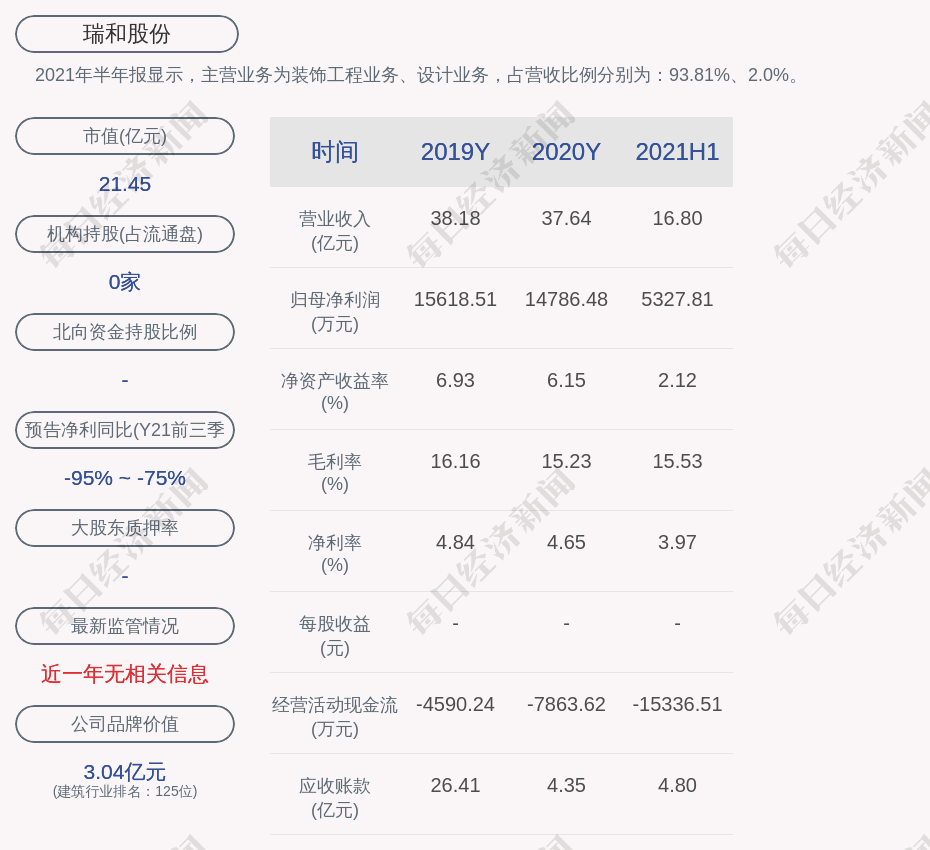Open the 北向资金持股比例 label
The image size is (930, 850).
click(x=125, y=332)
